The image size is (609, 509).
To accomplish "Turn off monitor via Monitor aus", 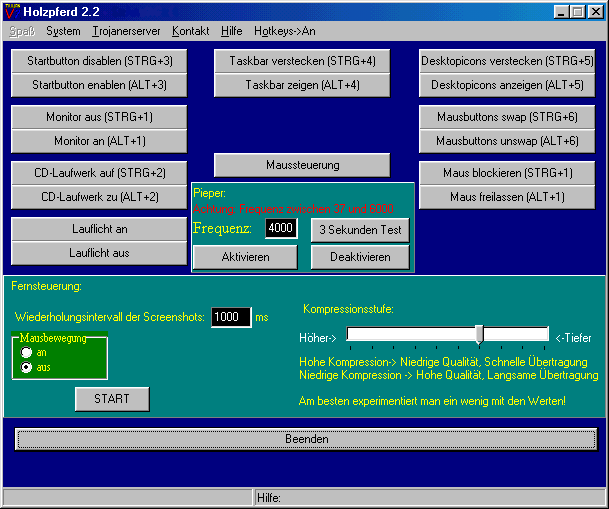I will pyautogui.click(x=99, y=117).
